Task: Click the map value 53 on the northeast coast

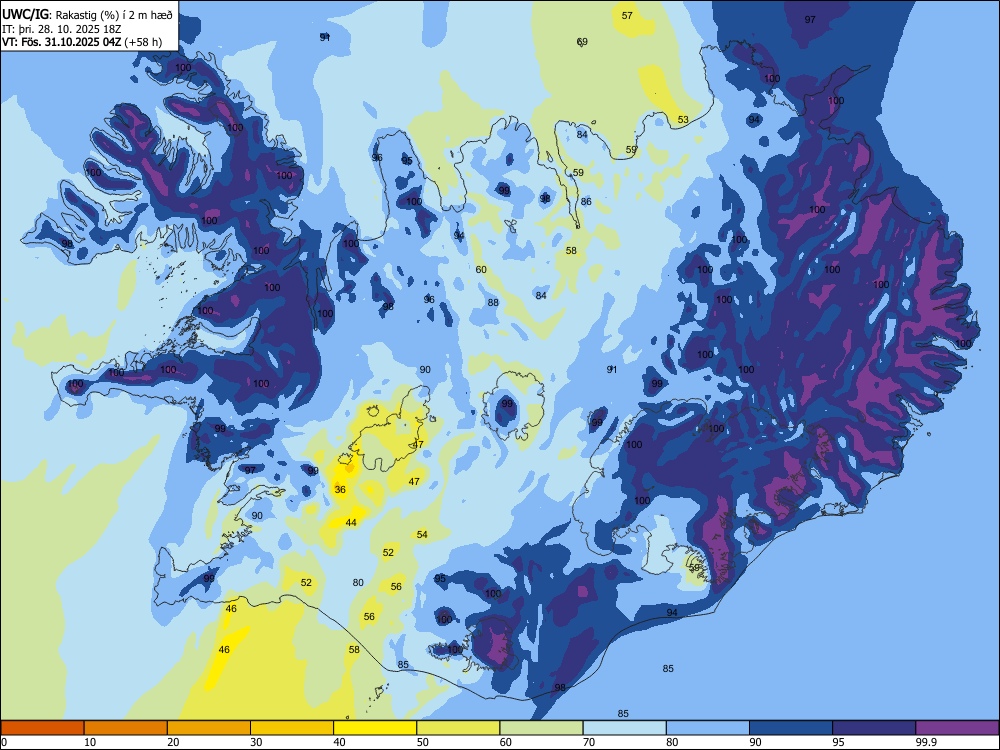Action: [683, 119]
